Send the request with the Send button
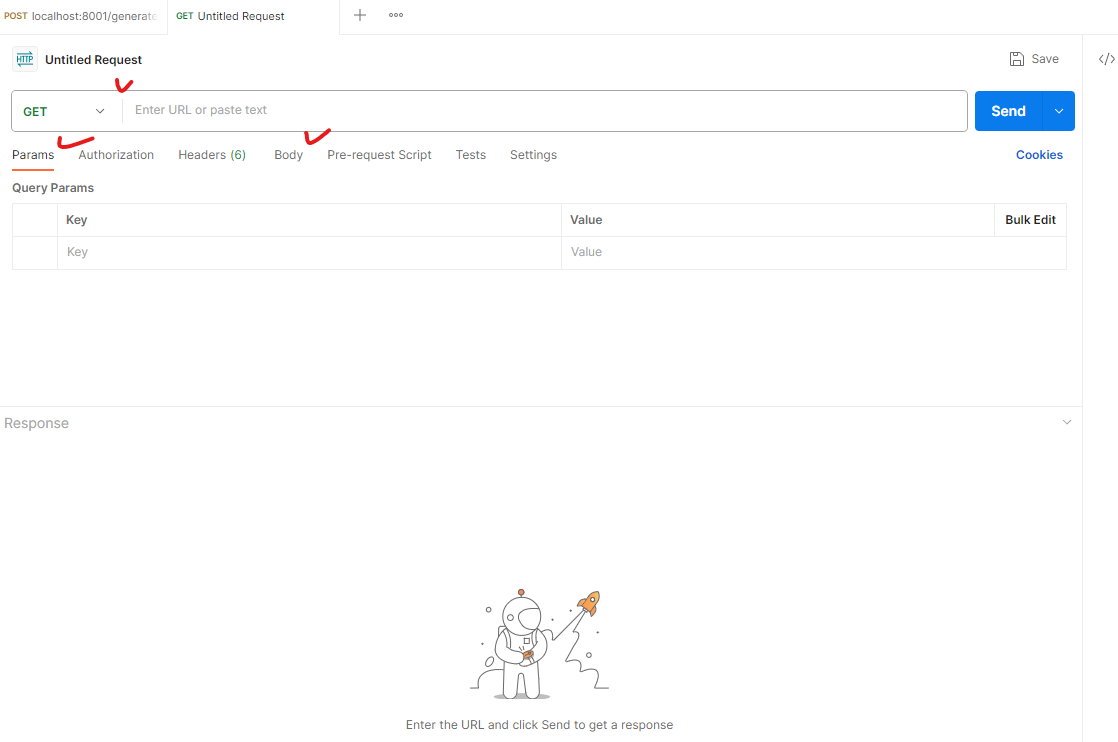 click(x=1008, y=111)
